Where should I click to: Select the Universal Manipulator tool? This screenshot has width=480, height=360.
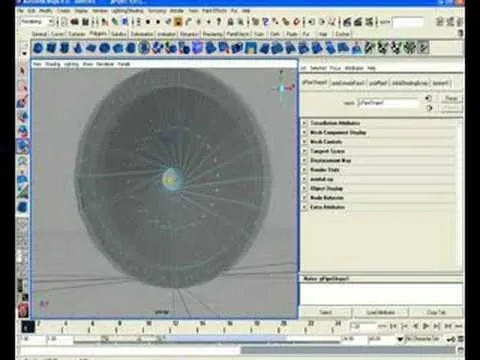coord(23,162)
